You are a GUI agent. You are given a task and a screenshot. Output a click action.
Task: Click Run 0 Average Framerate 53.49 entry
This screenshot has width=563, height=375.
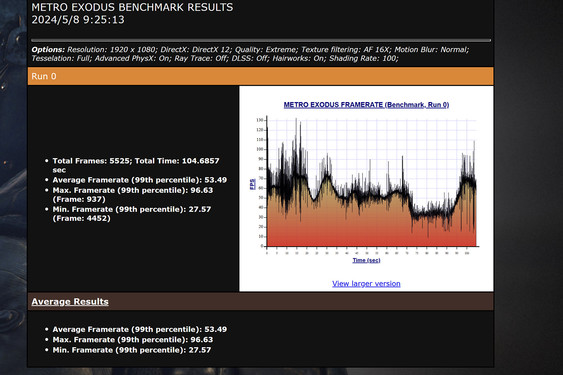[140, 180]
